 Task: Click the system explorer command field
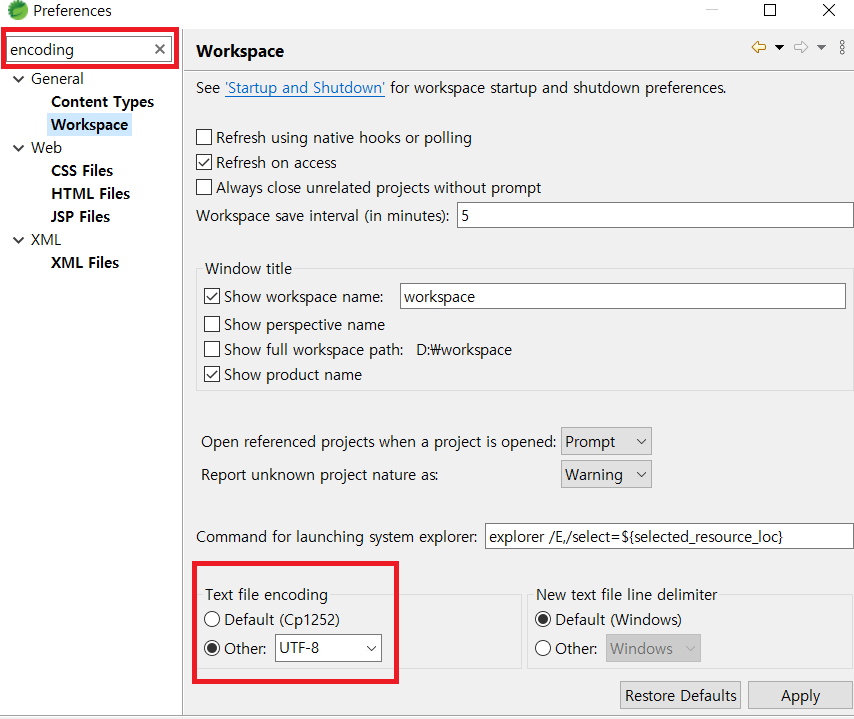coord(669,537)
